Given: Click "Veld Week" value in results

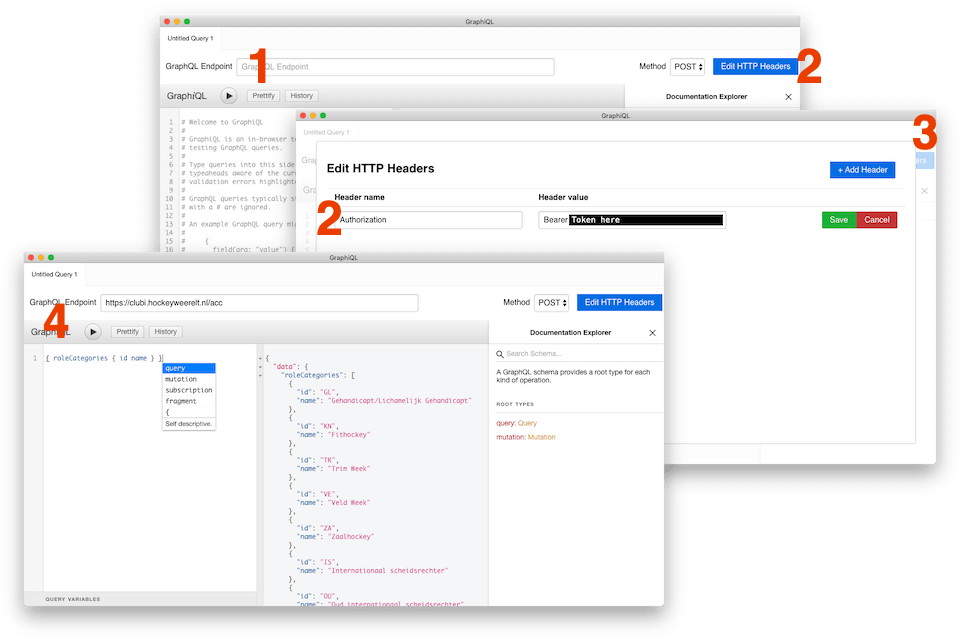Looking at the screenshot, I should (349, 503).
